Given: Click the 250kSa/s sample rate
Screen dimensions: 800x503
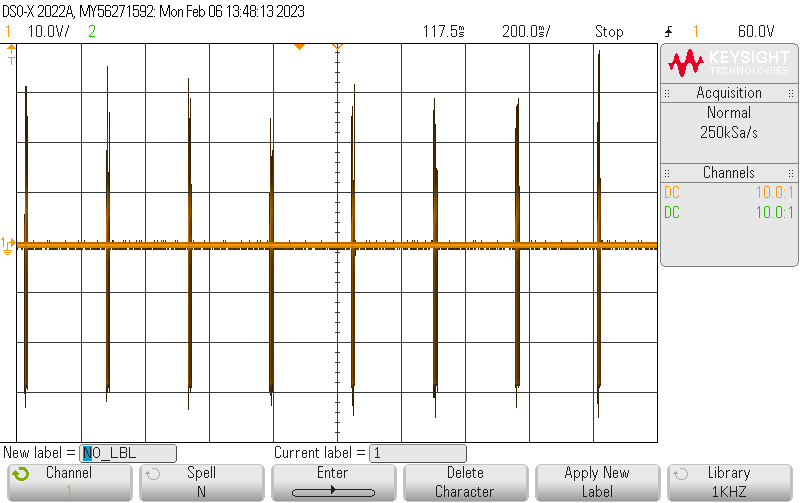Looking at the screenshot, I should point(729,133).
